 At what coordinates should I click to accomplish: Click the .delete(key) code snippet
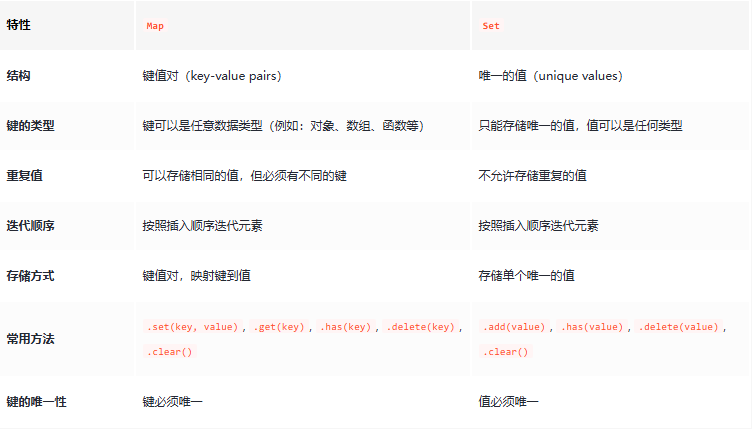tap(421, 327)
